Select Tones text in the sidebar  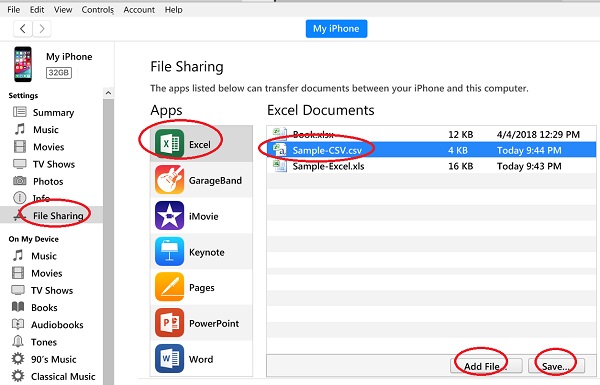pyautogui.click(x=44, y=342)
